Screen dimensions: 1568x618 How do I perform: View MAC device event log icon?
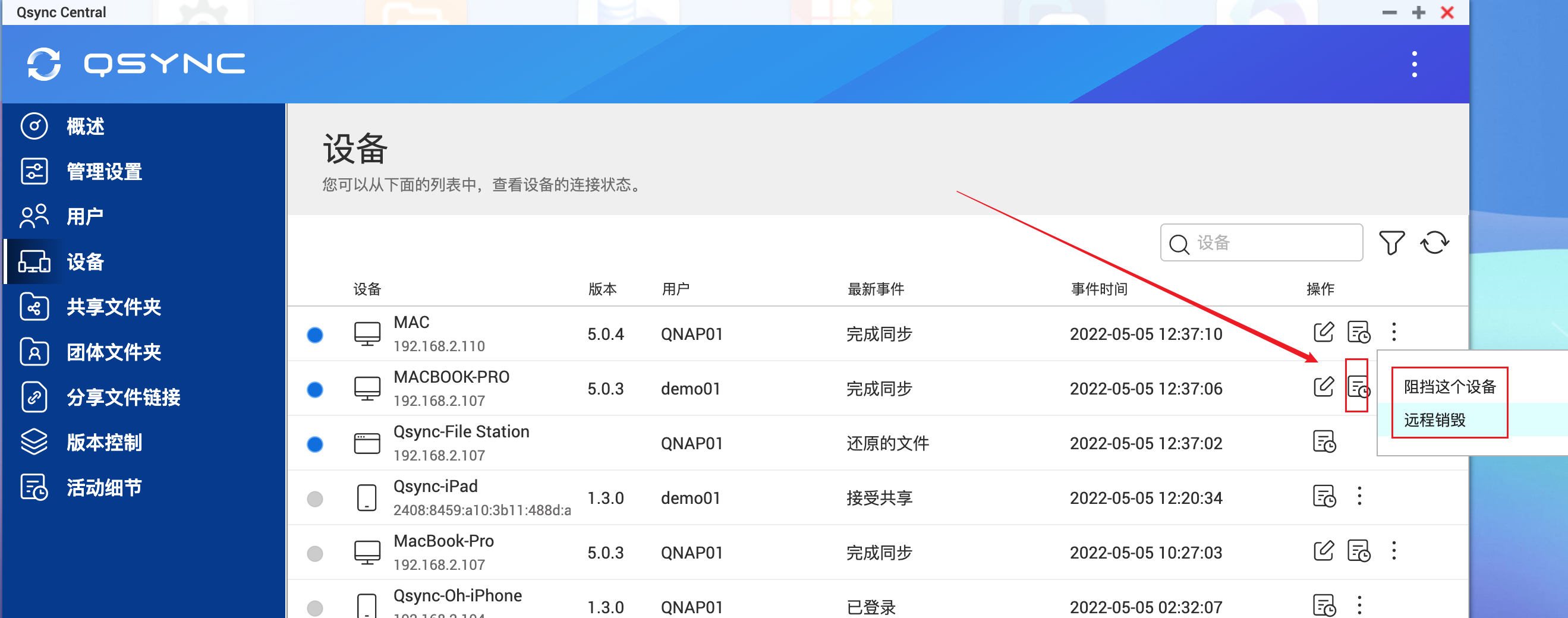coord(1358,332)
